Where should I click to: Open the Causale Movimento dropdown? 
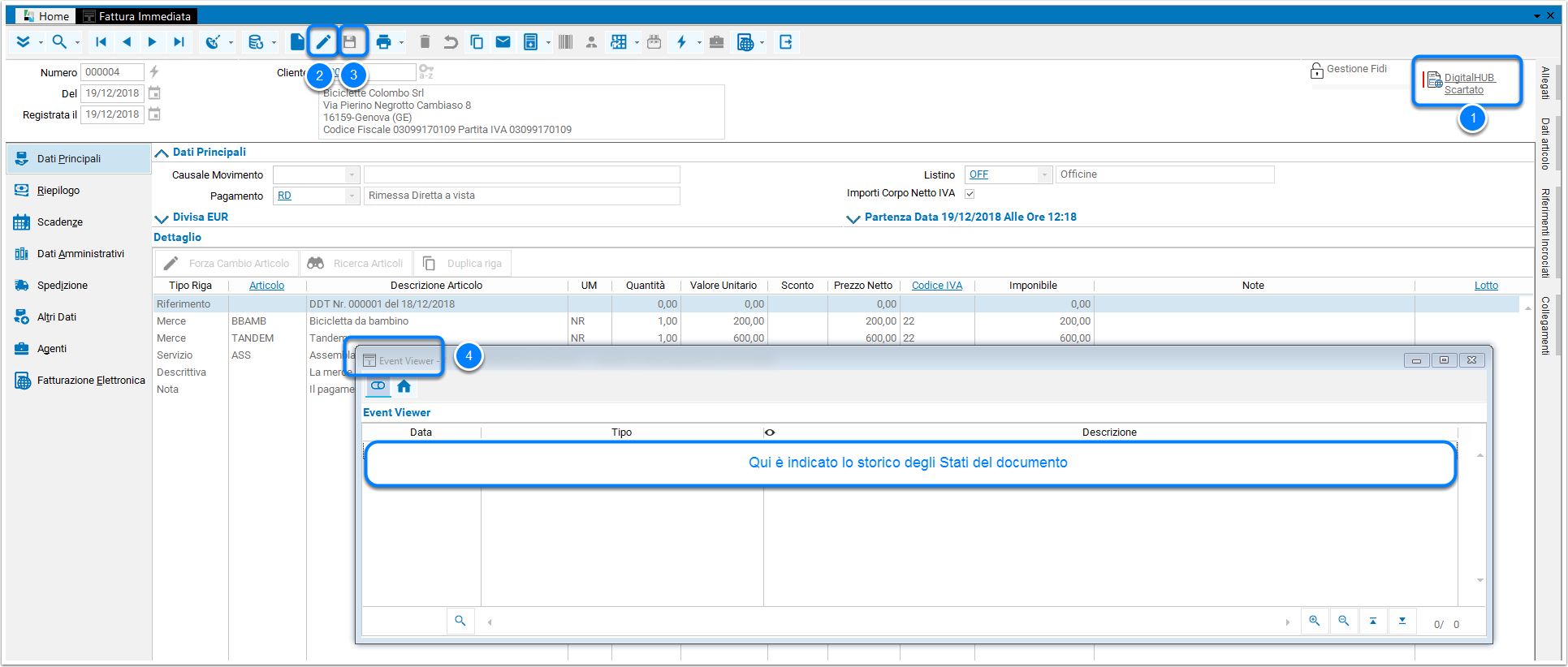click(x=352, y=174)
